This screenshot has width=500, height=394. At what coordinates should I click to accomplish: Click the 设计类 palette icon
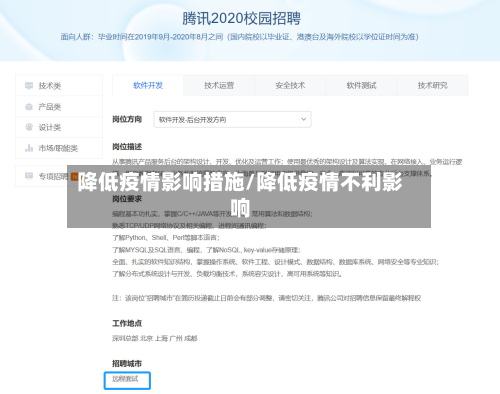(x=29, y=127)
